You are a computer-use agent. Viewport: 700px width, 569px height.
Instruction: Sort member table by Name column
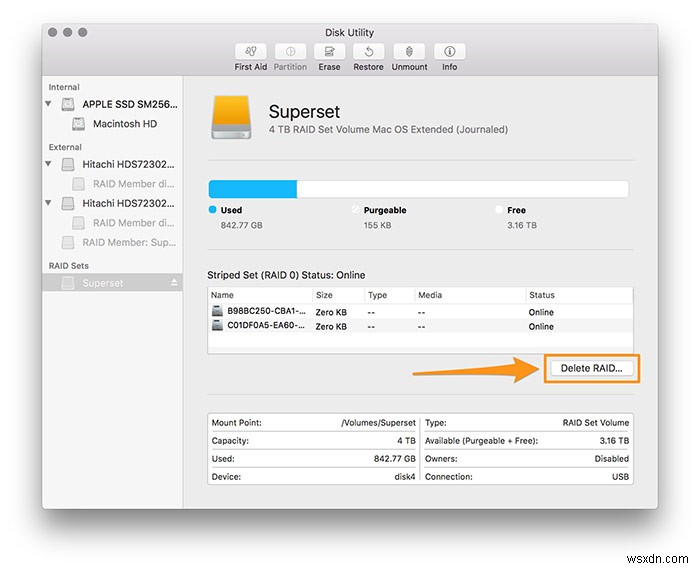(x=260, y=295)
